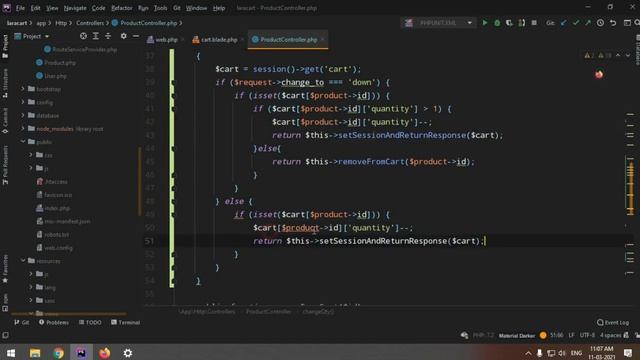Screen dimensions: 640x360
Task: Click the app breadcrumb in navigation bar
Action: 41,23
